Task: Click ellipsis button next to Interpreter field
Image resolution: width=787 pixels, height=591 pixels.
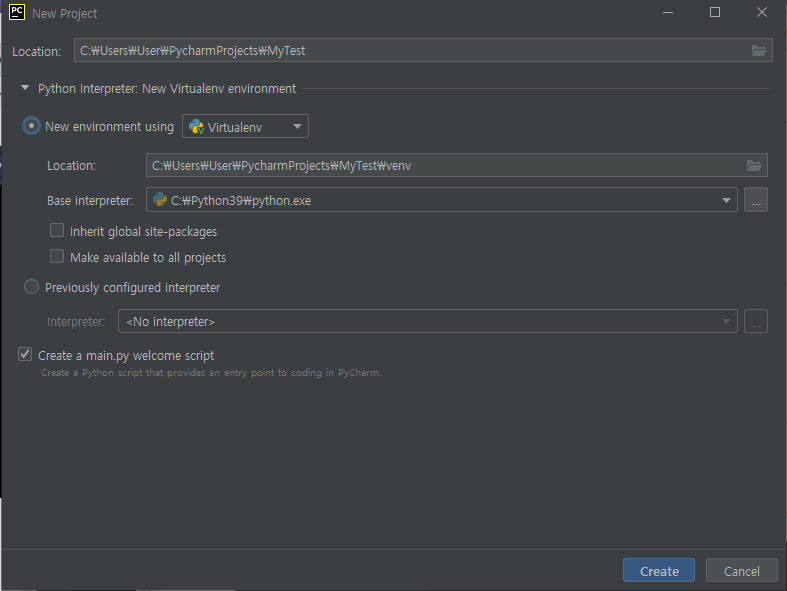Action: [x=756, y=321]
